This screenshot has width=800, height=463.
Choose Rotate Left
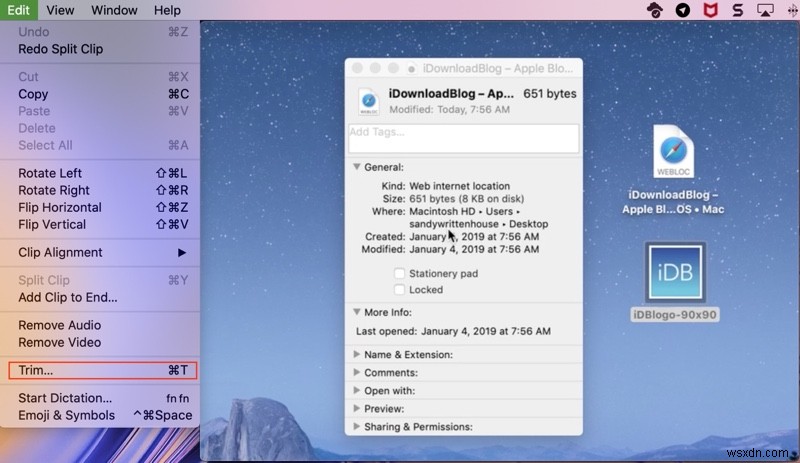(x=100, y=173)
